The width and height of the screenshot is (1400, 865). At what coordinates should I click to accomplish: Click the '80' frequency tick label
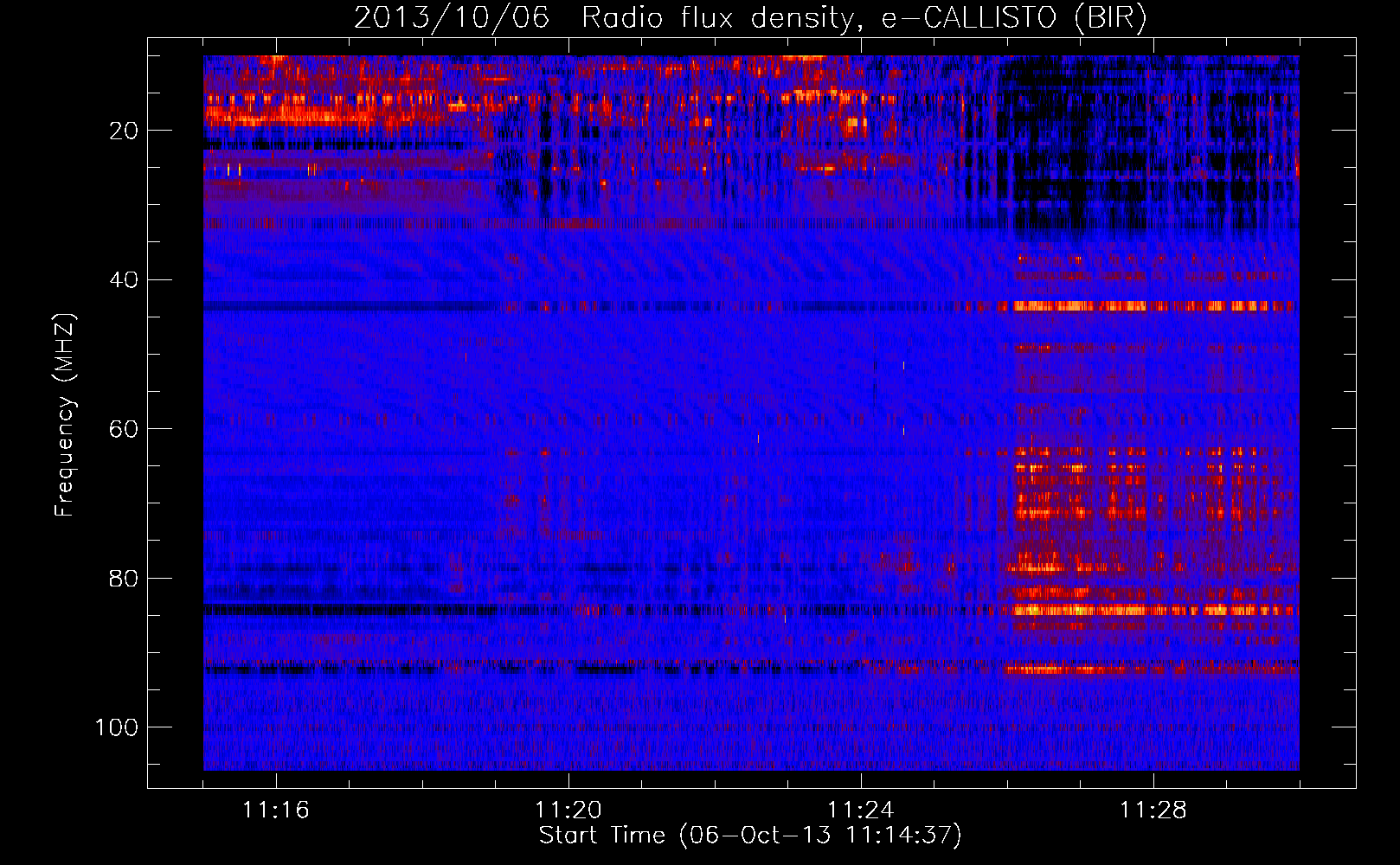pos(125,578)
